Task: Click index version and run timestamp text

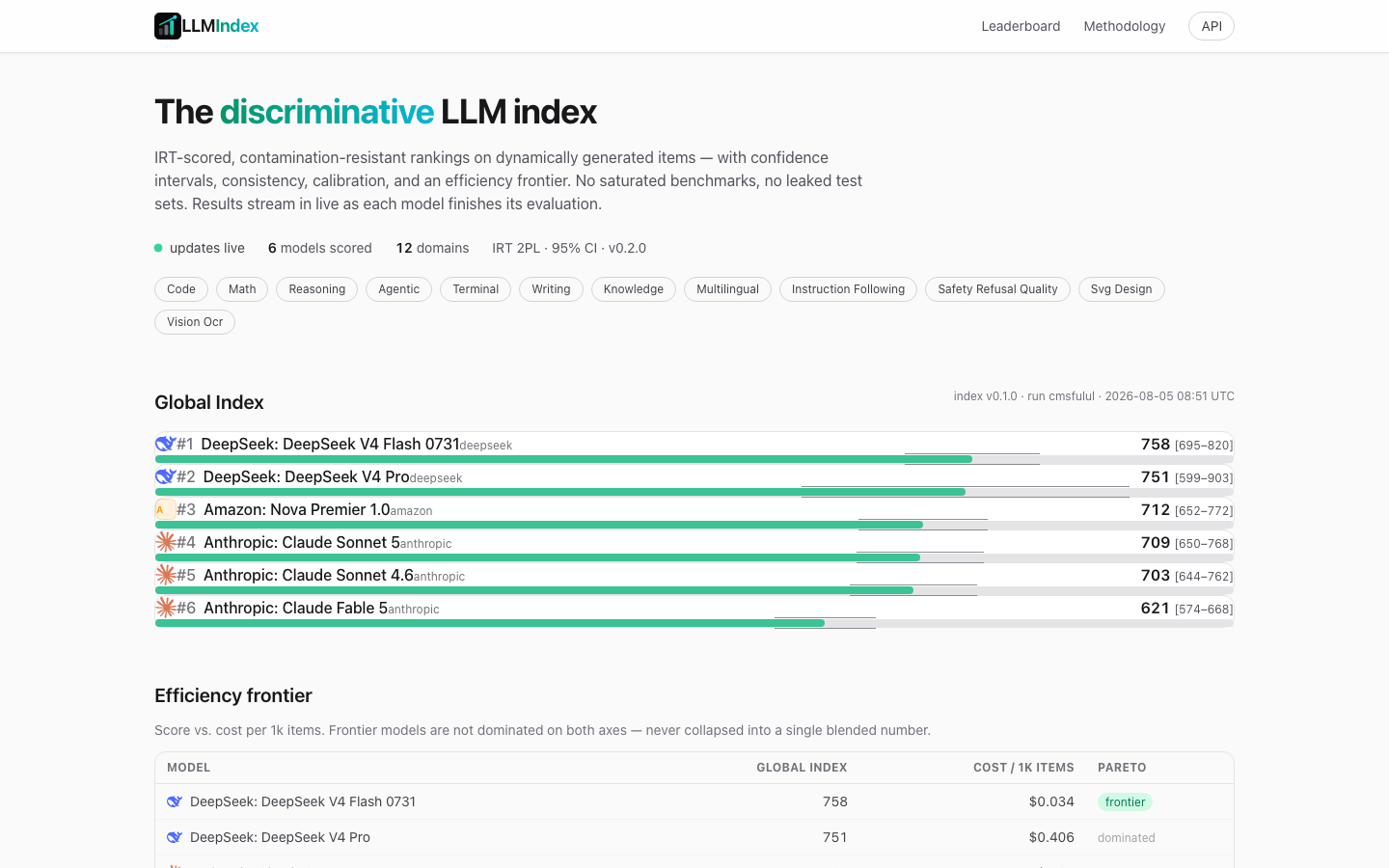Action: [x=1094, y=396]
